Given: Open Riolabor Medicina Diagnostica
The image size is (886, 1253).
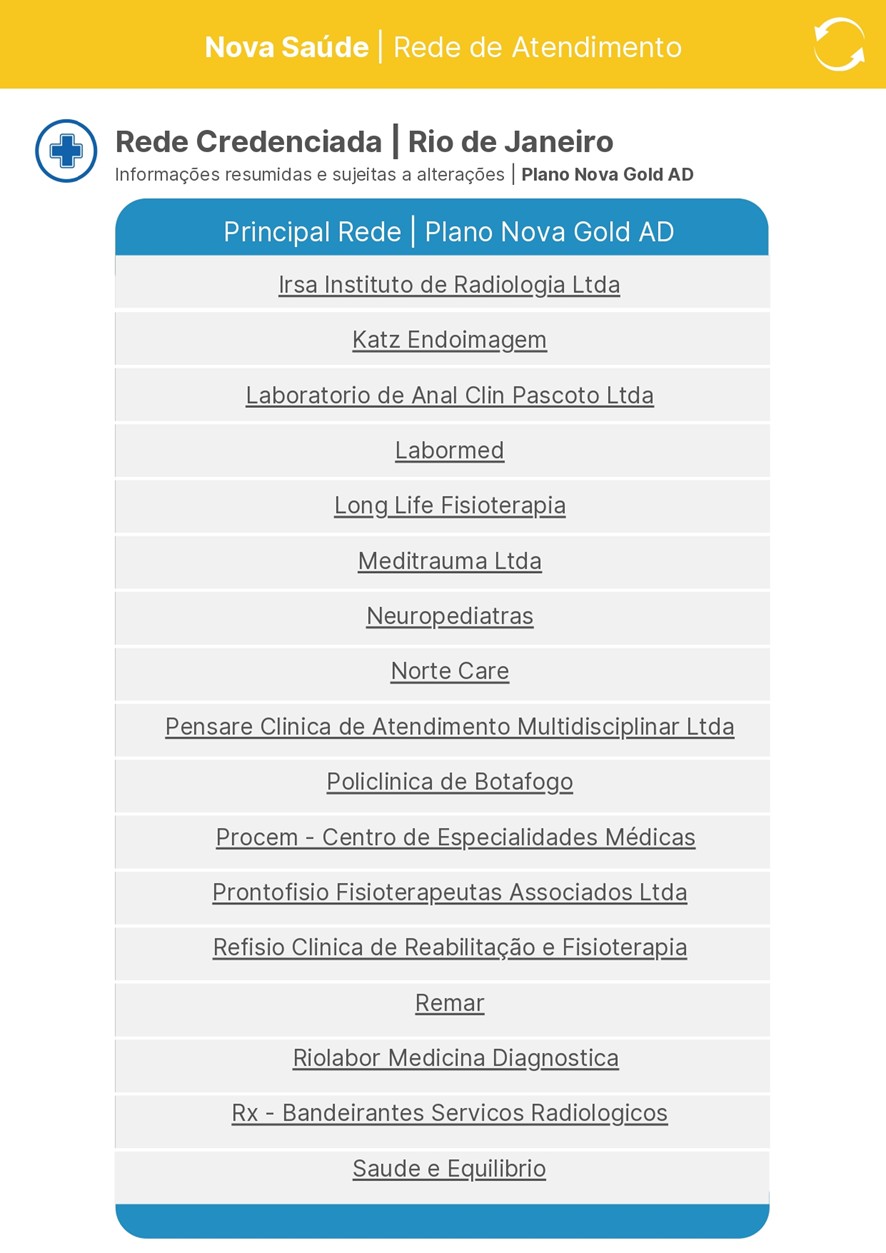Looking at the screenshot, I should click(455, 1058).
